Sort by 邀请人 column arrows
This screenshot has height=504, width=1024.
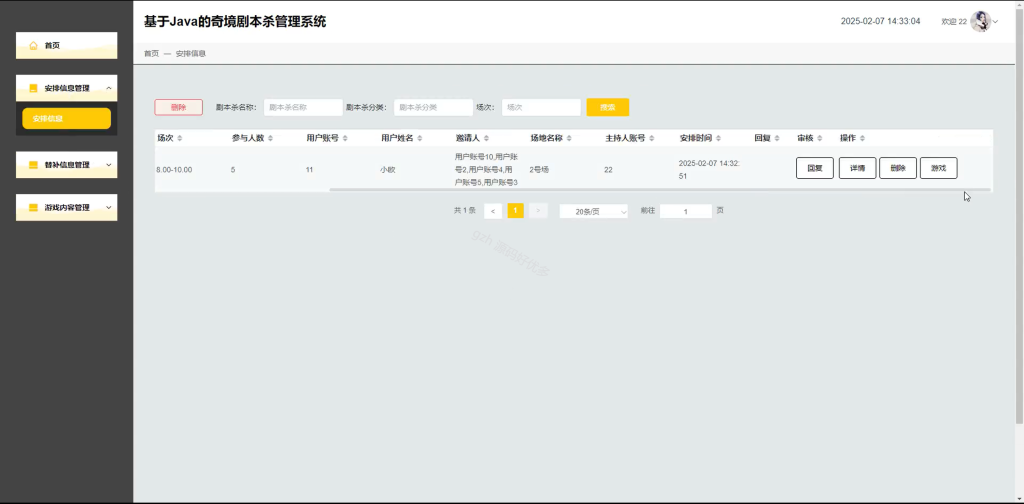487,138
